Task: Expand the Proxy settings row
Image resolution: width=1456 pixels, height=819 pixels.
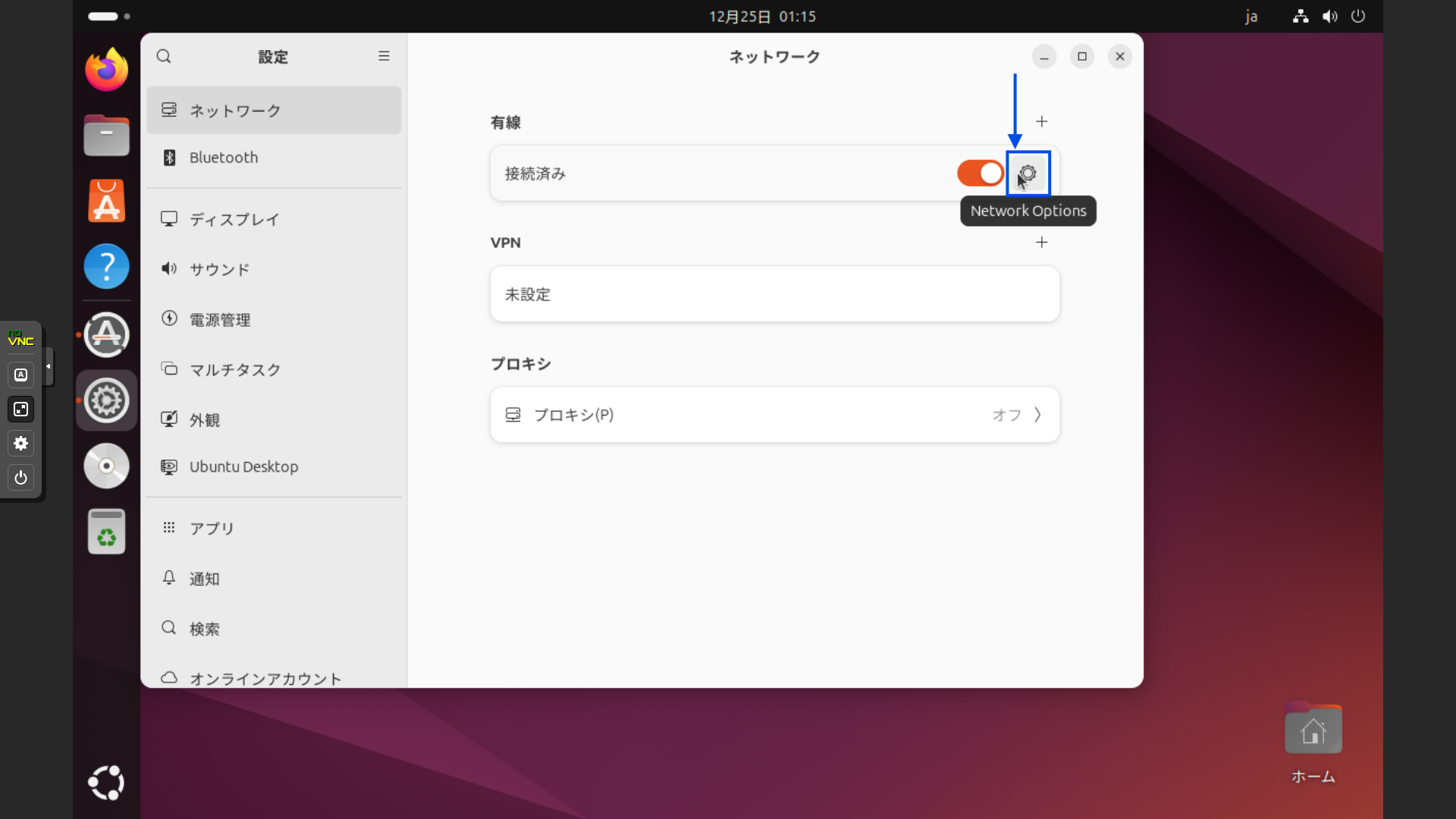Action: tap(774, 415)
